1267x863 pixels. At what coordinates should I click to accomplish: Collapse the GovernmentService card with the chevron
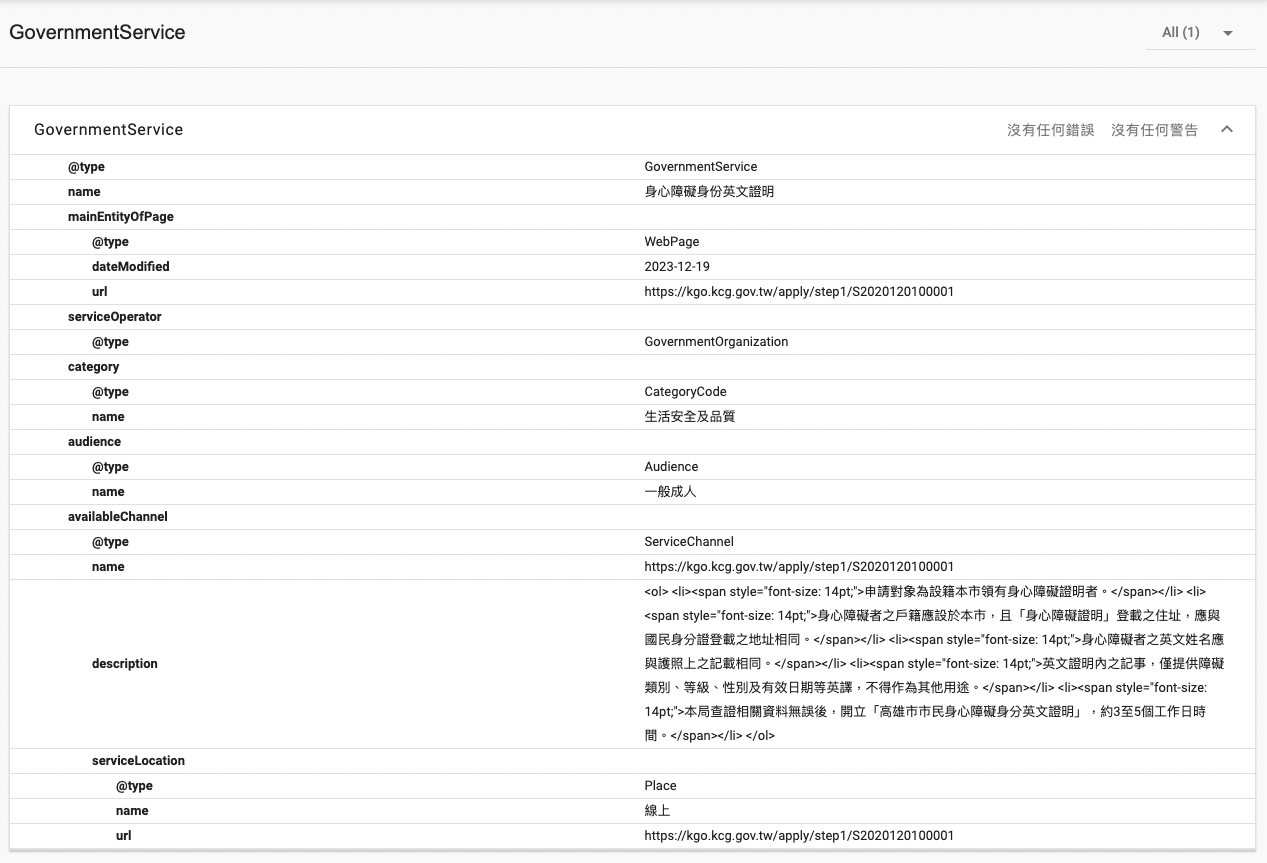pos(1227,130)
